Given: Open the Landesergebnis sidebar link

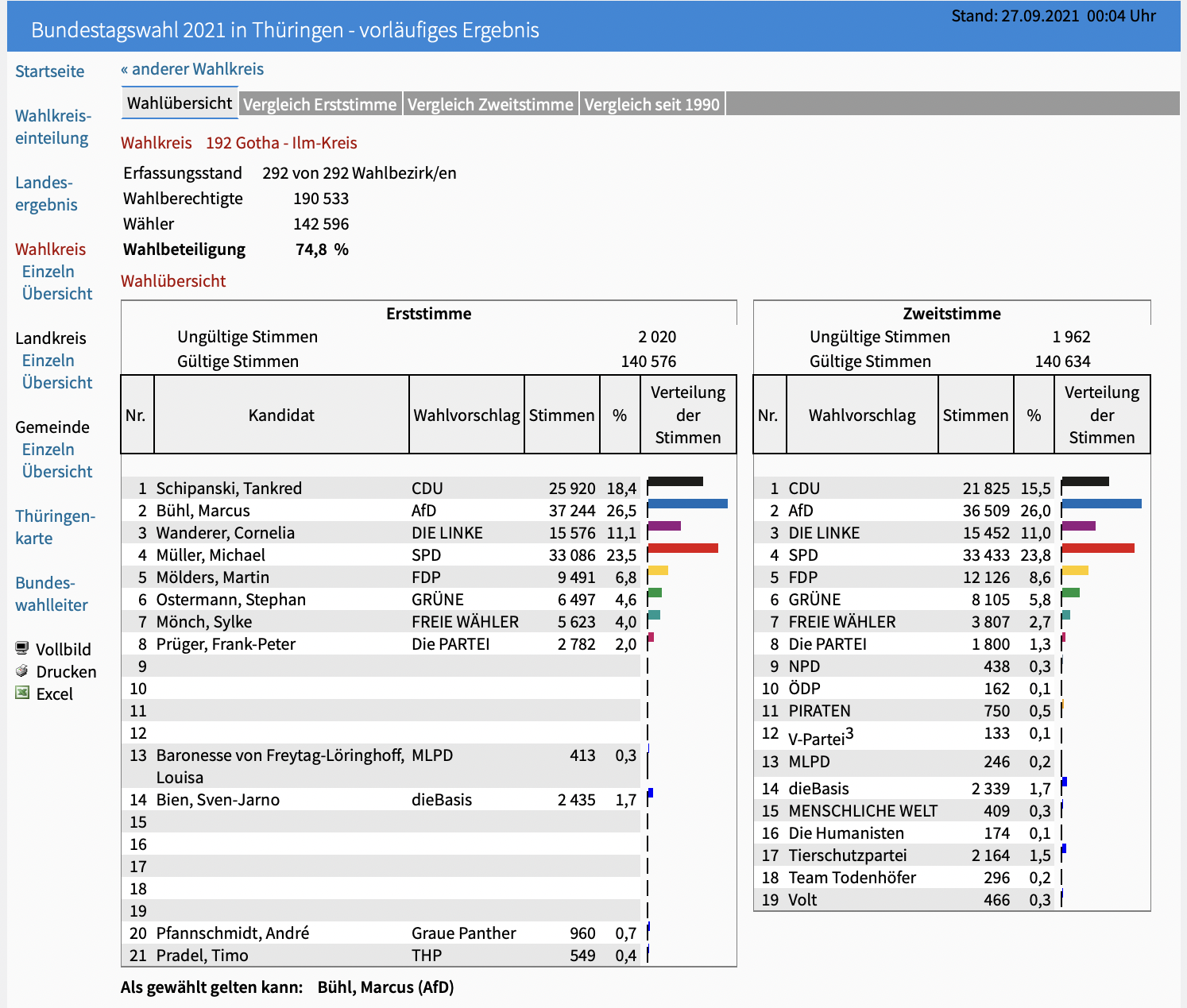Looking at the screenshot, I should (x=46, y=194).
